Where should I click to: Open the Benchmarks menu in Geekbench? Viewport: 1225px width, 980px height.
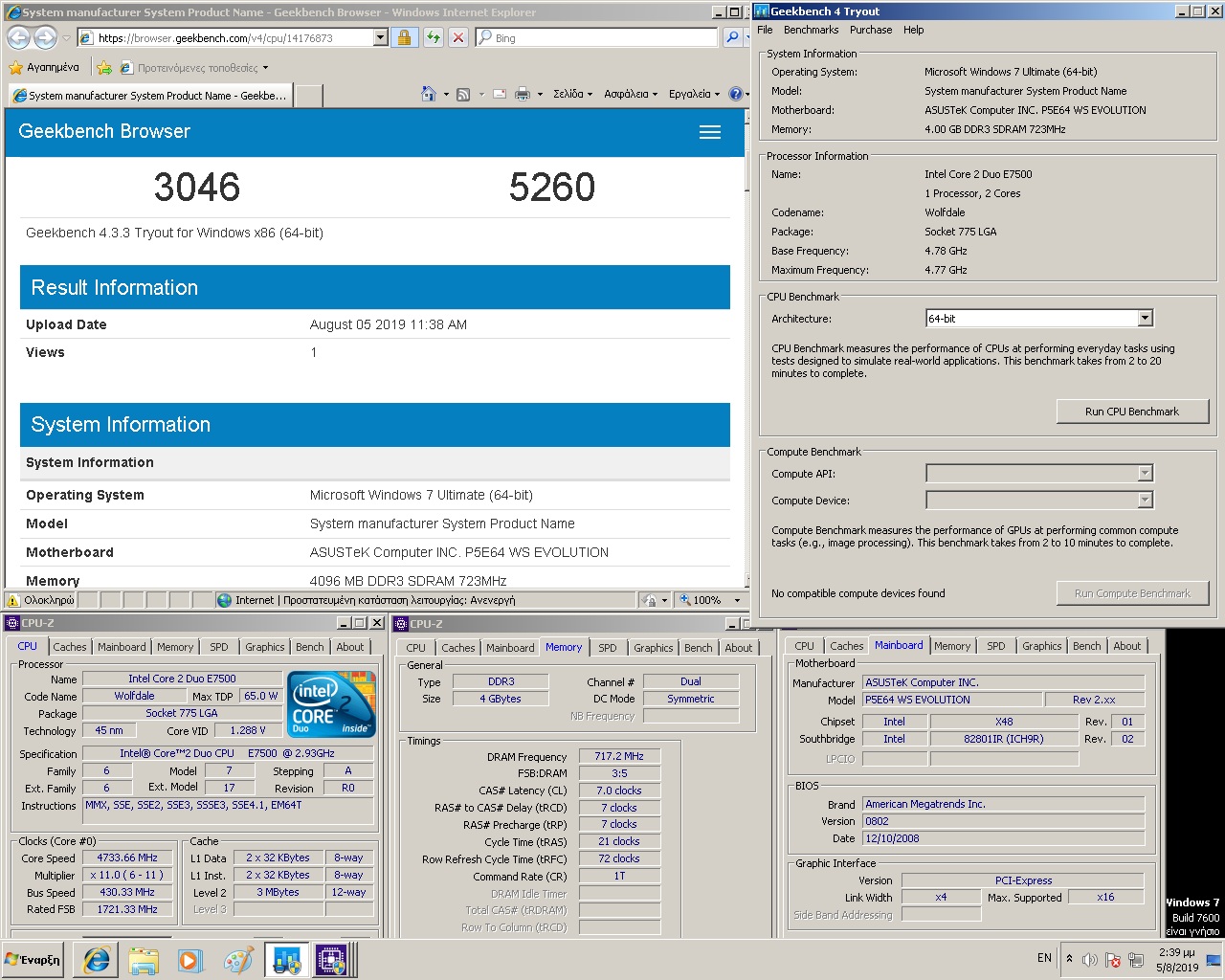tap(811, 30)
